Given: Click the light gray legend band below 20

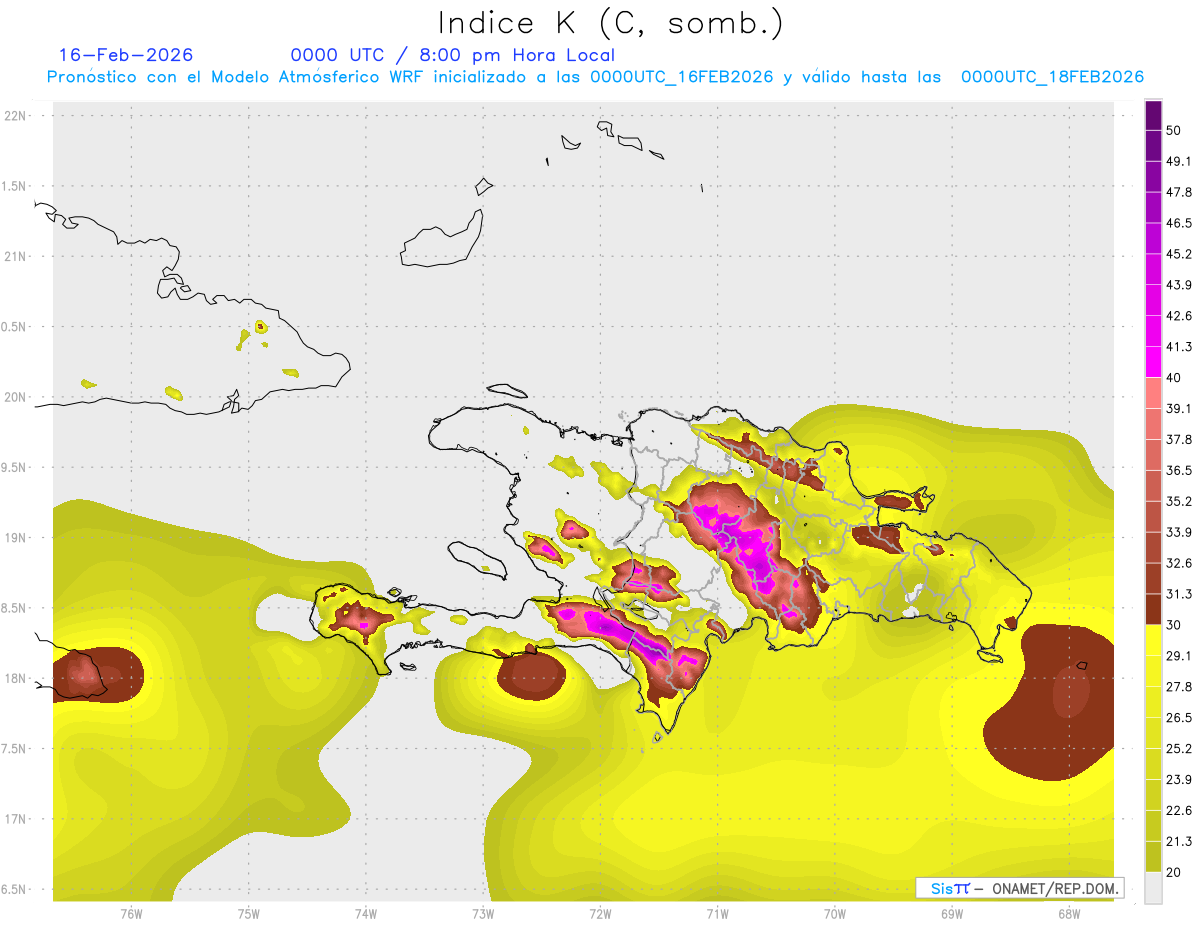Looking at the screenshot, I should point(1153,887).
